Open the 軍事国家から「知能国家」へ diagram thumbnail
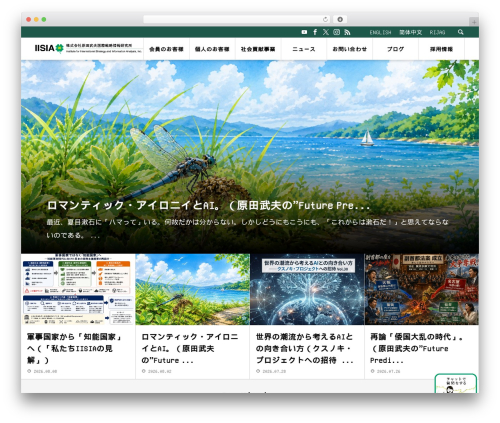 [x=78, y=289]
